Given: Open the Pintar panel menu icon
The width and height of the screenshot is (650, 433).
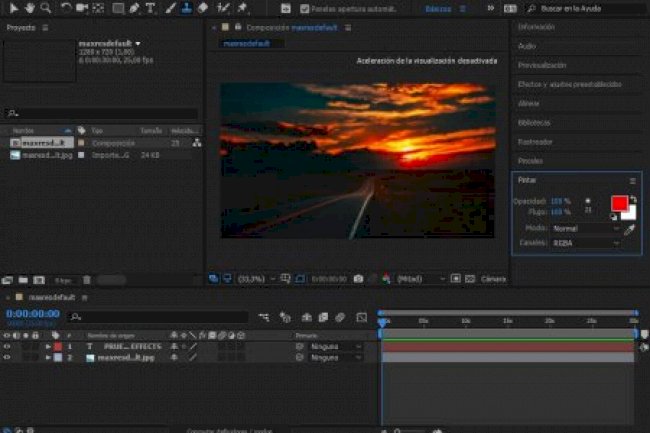Looking at the screenshot, I should click(633, 181).
